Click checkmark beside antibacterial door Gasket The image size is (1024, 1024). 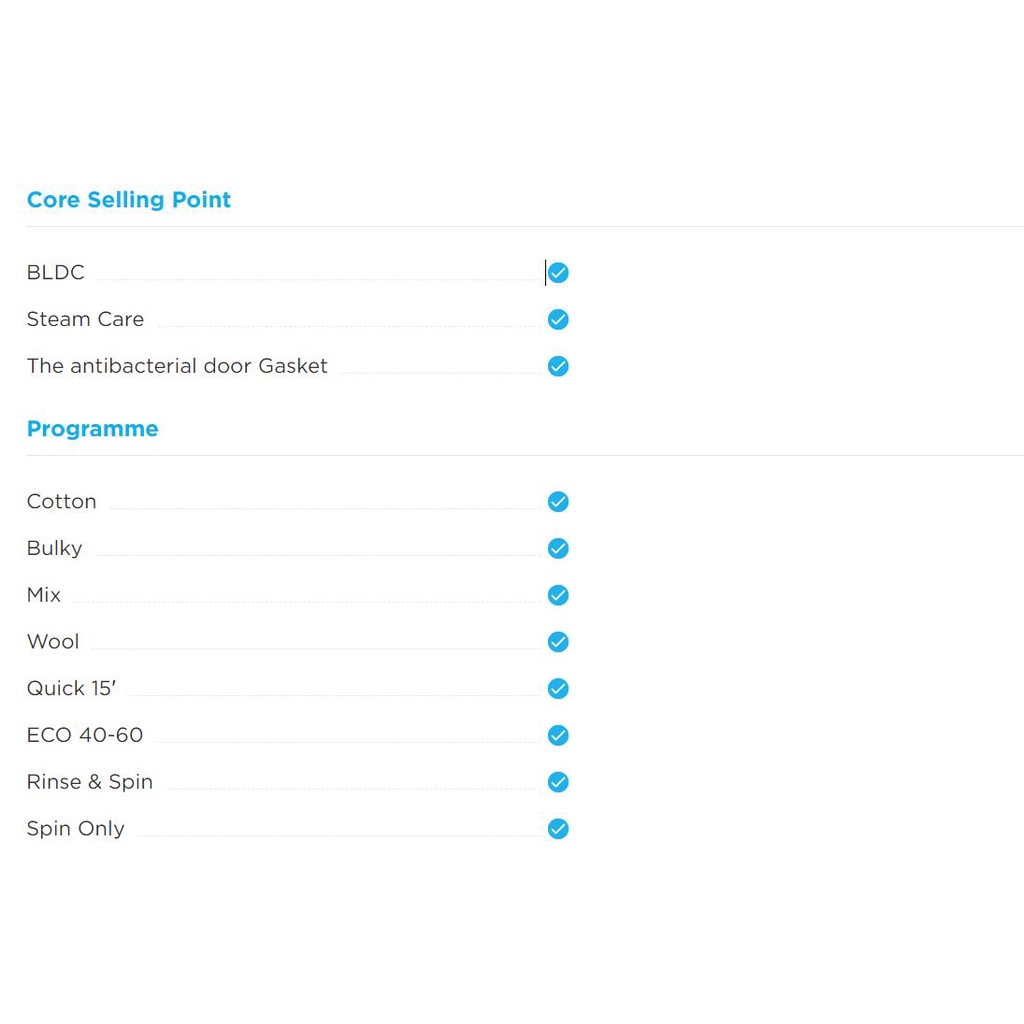click(558, 366)
